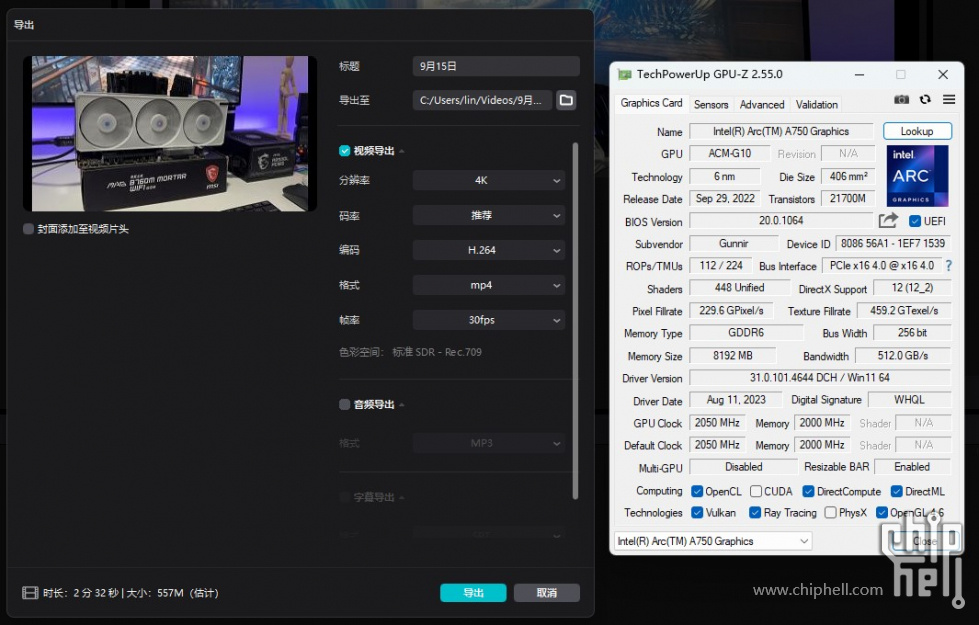979x625 pixels.
Task: Click the export dialog vertical scrollbar
Action: click(x=575, y=321)
